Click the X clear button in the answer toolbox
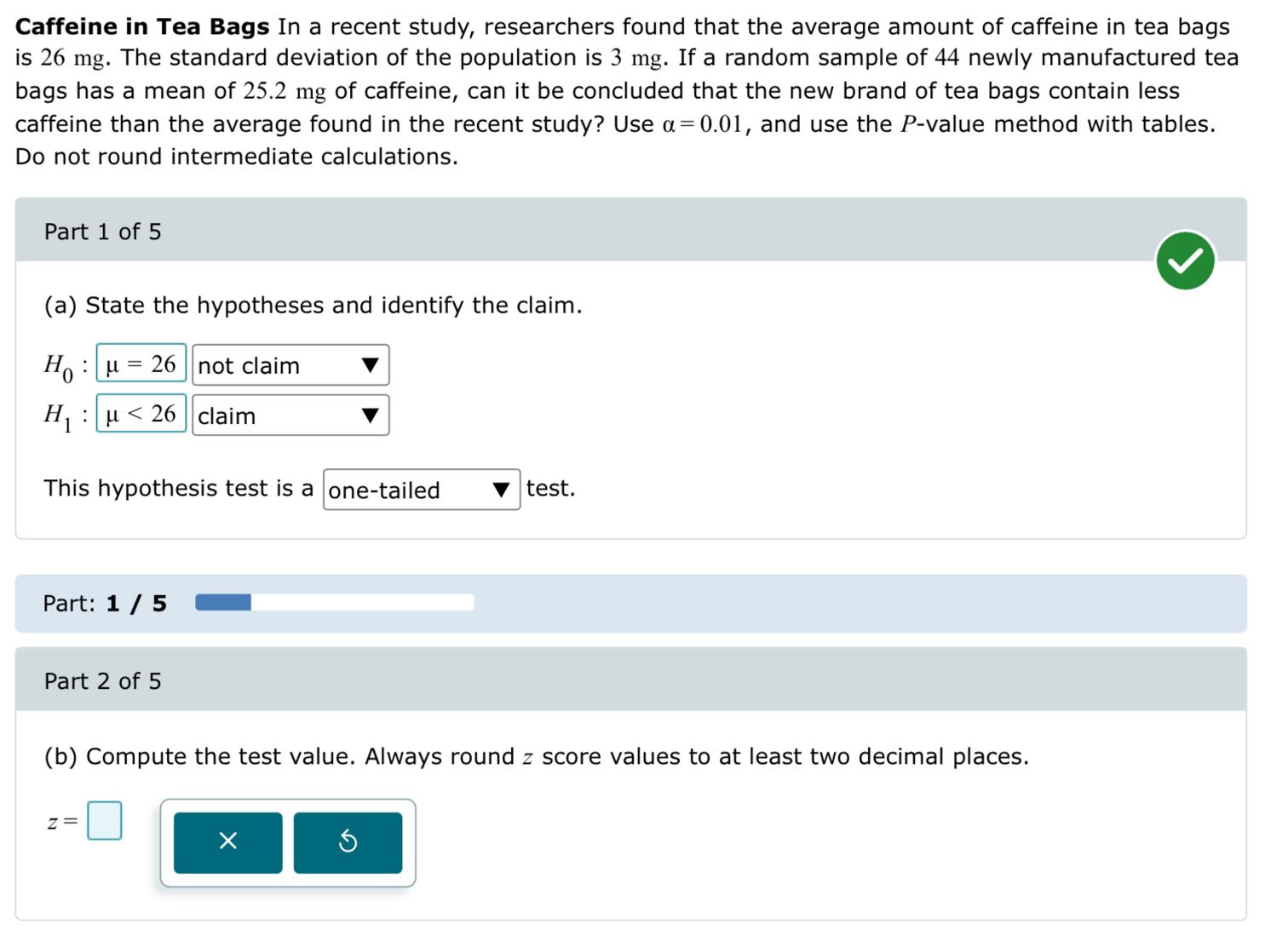 (227, 842)
